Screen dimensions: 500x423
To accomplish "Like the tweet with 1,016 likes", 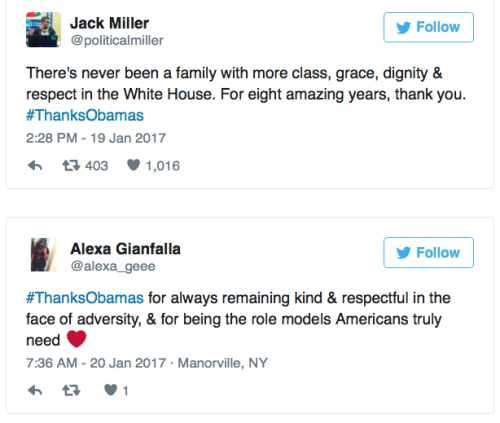I will (133, 165).
